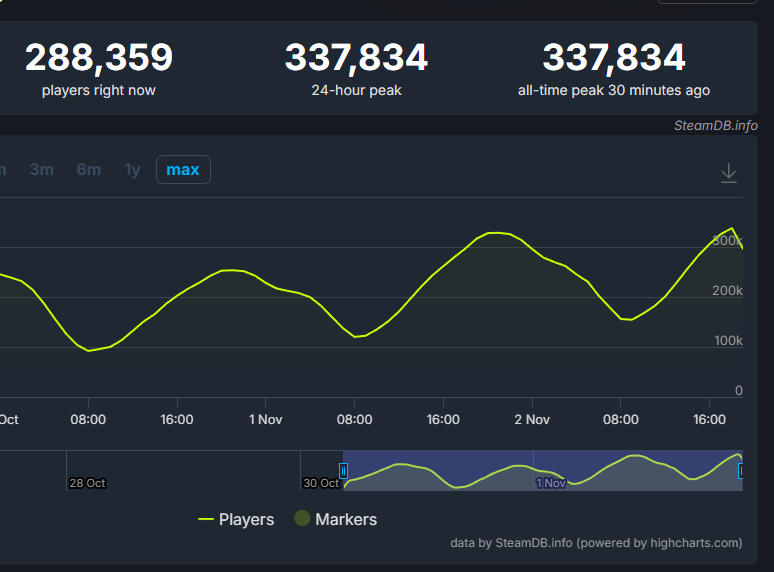This screenshot has width=774, height=572.
Task: Click the 30 Oct navigator label
Action: click(x=321, y=483)
